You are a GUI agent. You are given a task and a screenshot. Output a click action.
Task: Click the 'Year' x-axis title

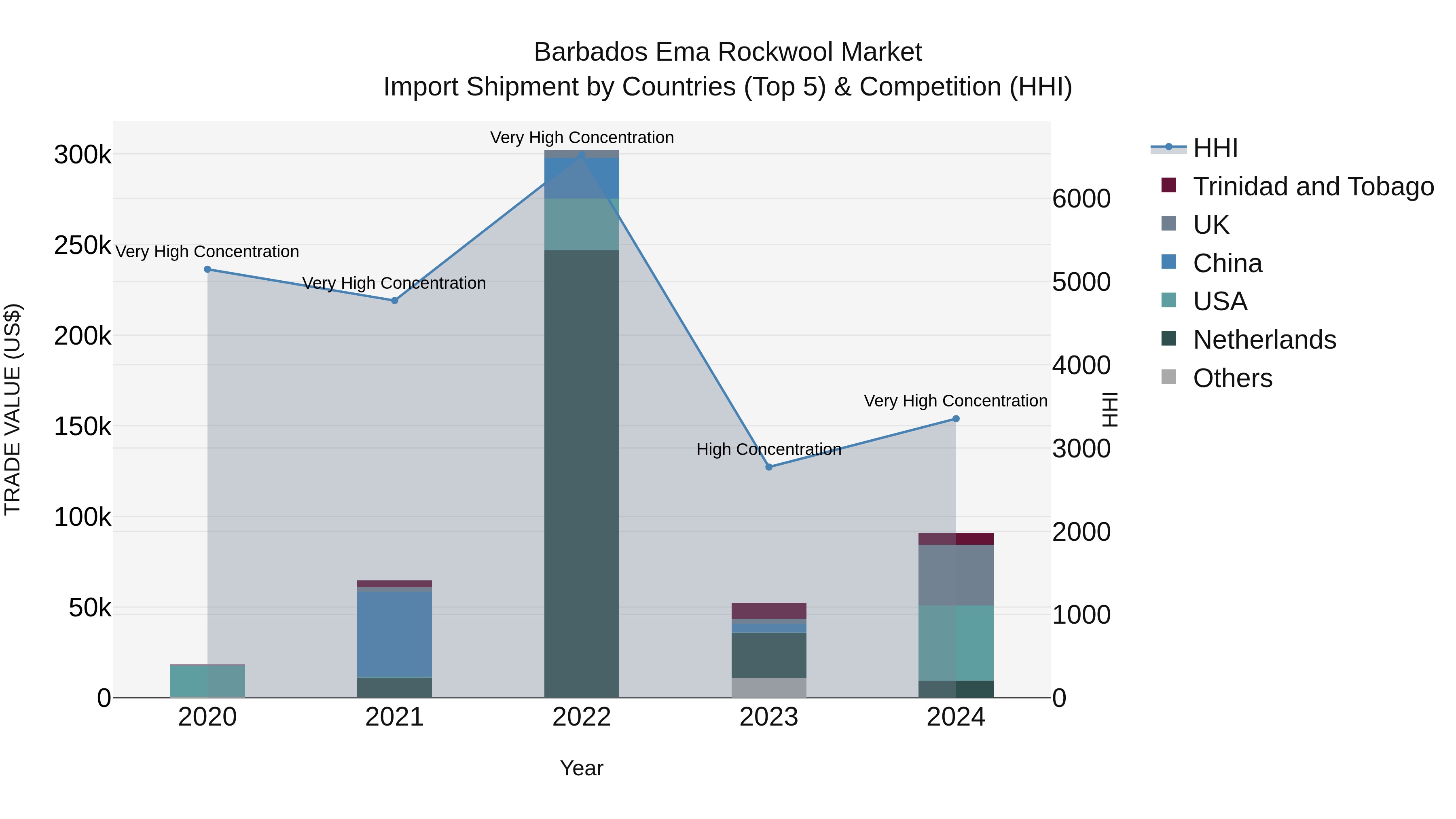point(582,768)
